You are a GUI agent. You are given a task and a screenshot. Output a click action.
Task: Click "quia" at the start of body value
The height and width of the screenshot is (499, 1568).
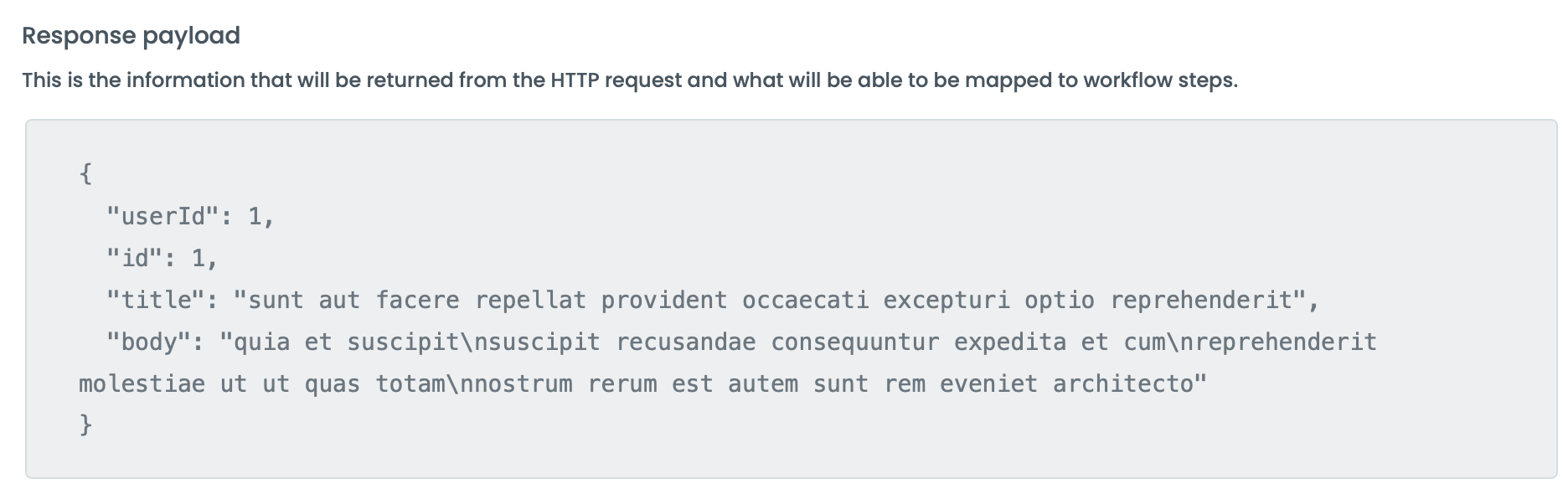pyautogui.click(x=262, y=342)
